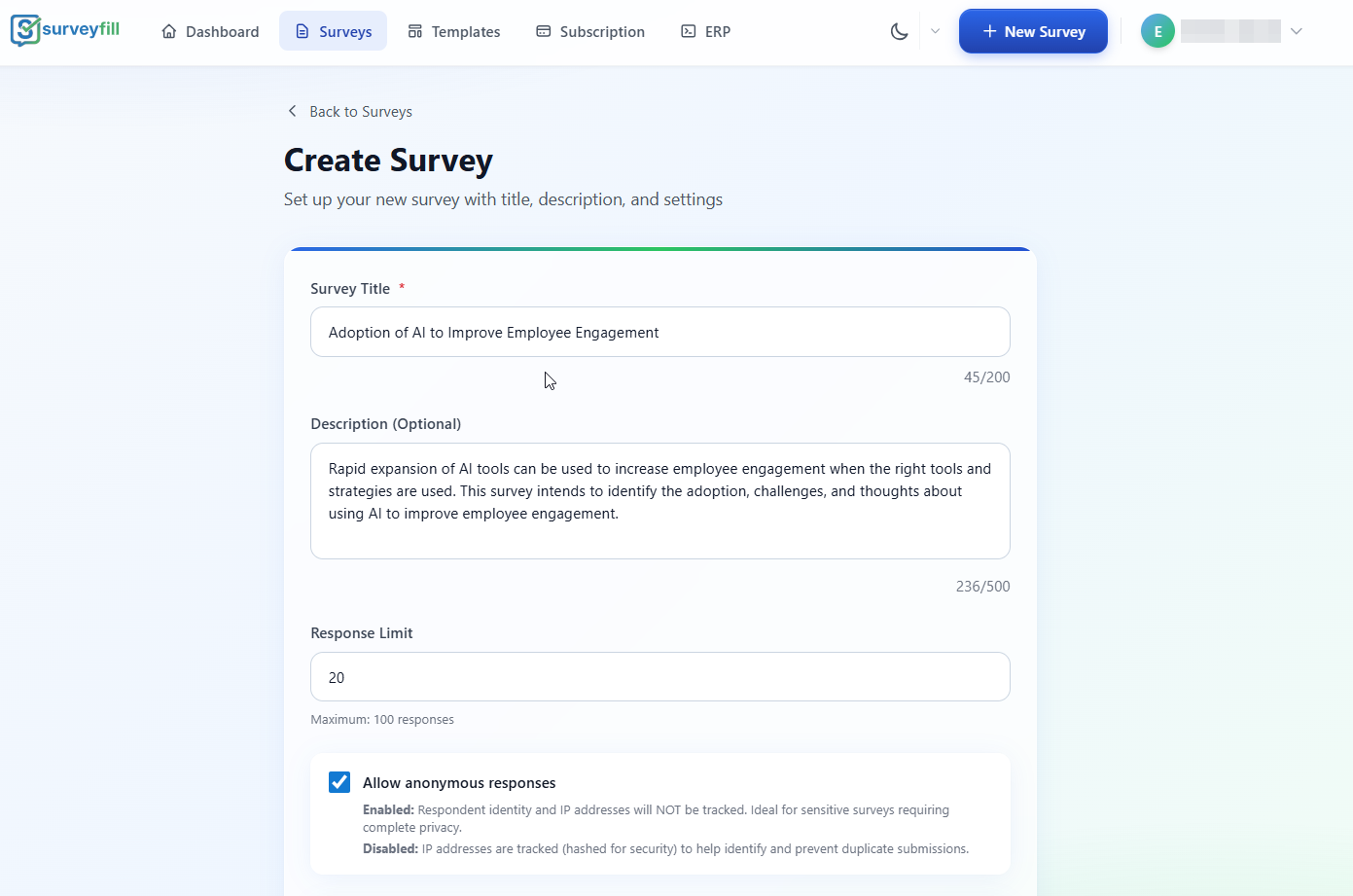Screen dimensions: 1353x896
Task: Select the ERP terminal icon
Action: (x=685, y=31)
